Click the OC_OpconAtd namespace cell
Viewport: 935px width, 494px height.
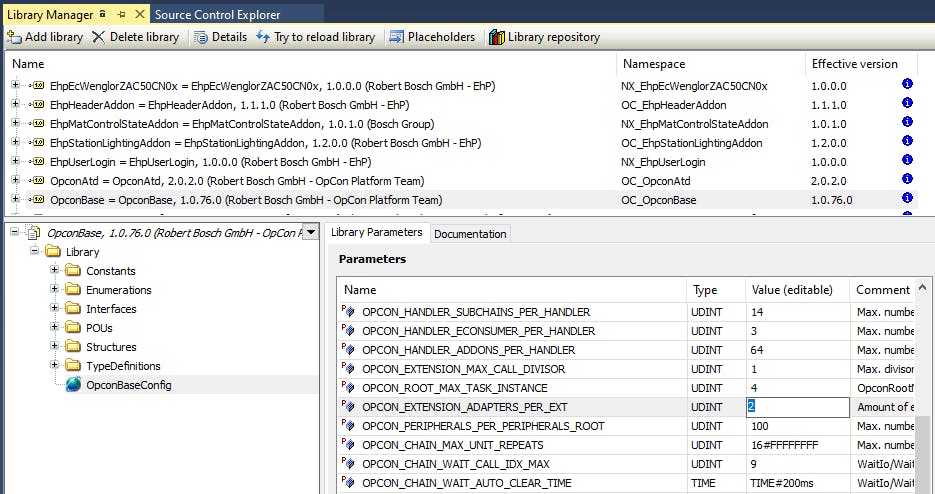pos(655,181)
